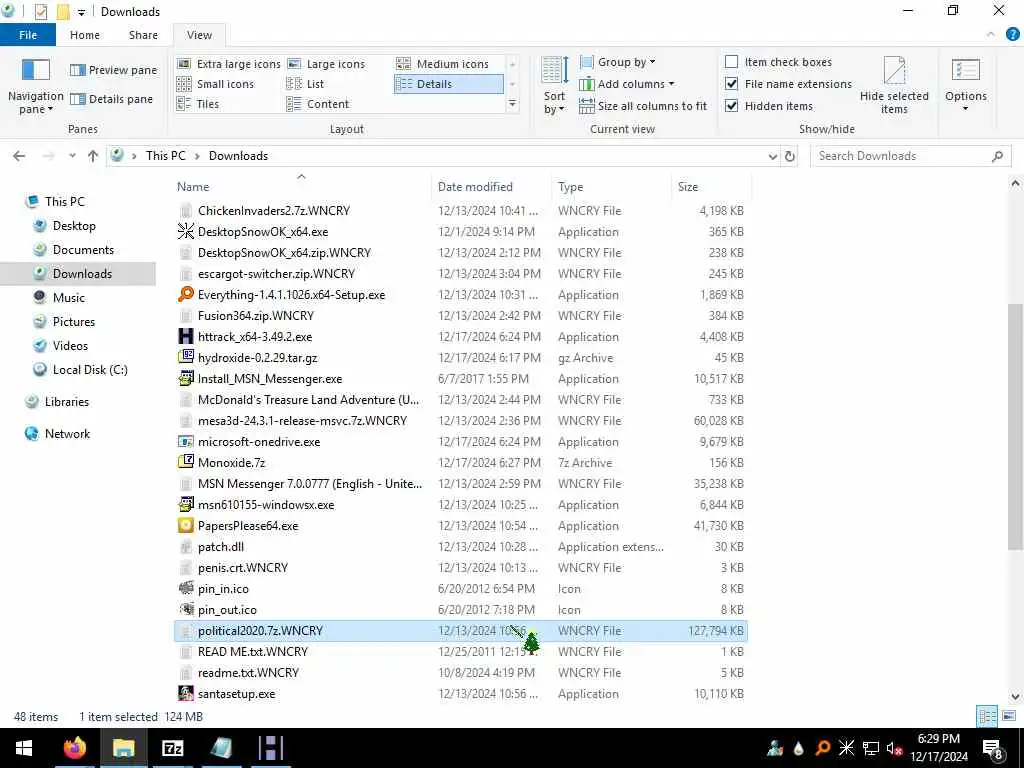Select the View ribbon tab
The width and height of the screenshot is (1024, 768).
pyautogui.click(x=199, y=35)
